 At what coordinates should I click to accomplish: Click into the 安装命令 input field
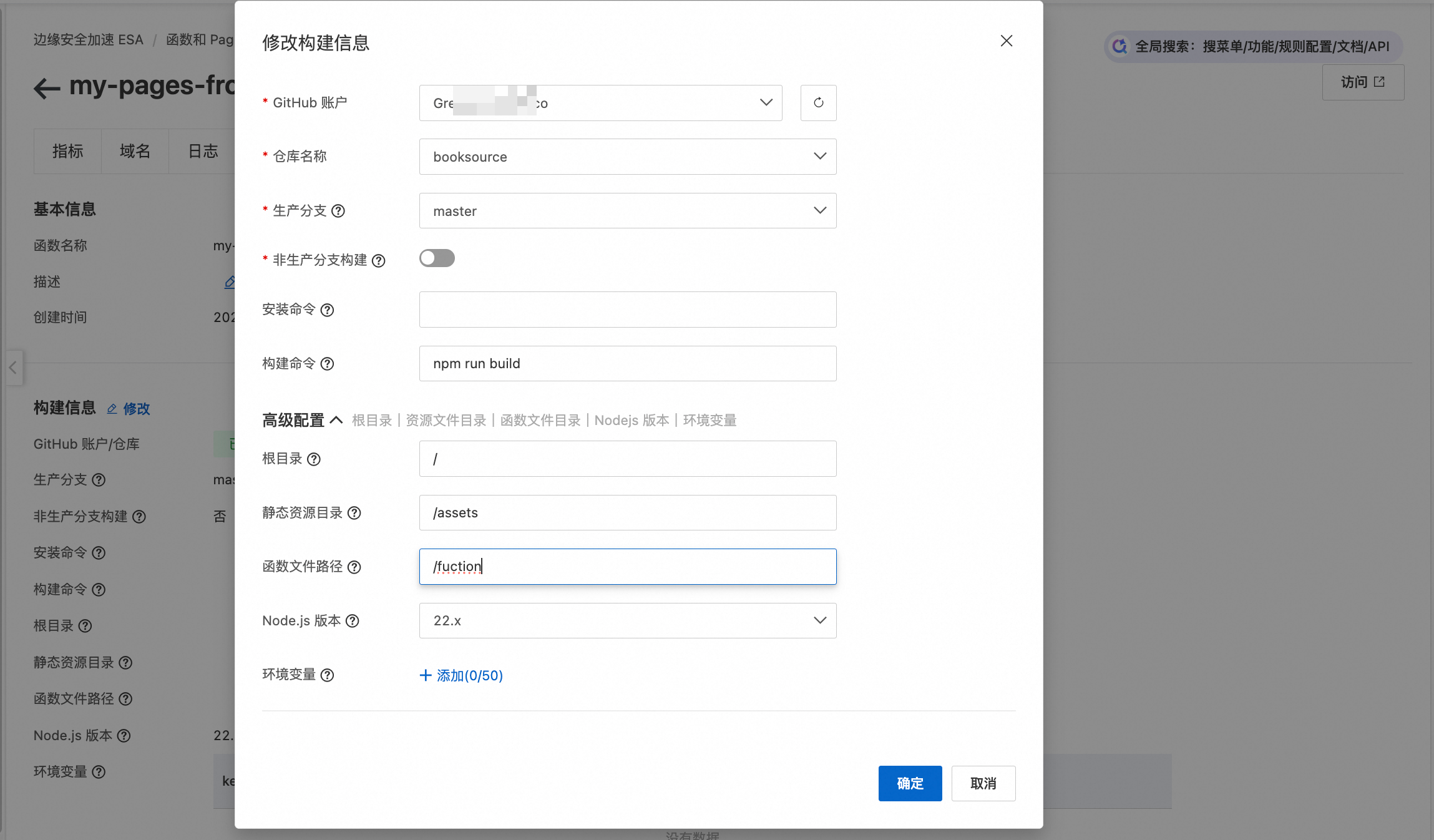[x=627, y=310]
